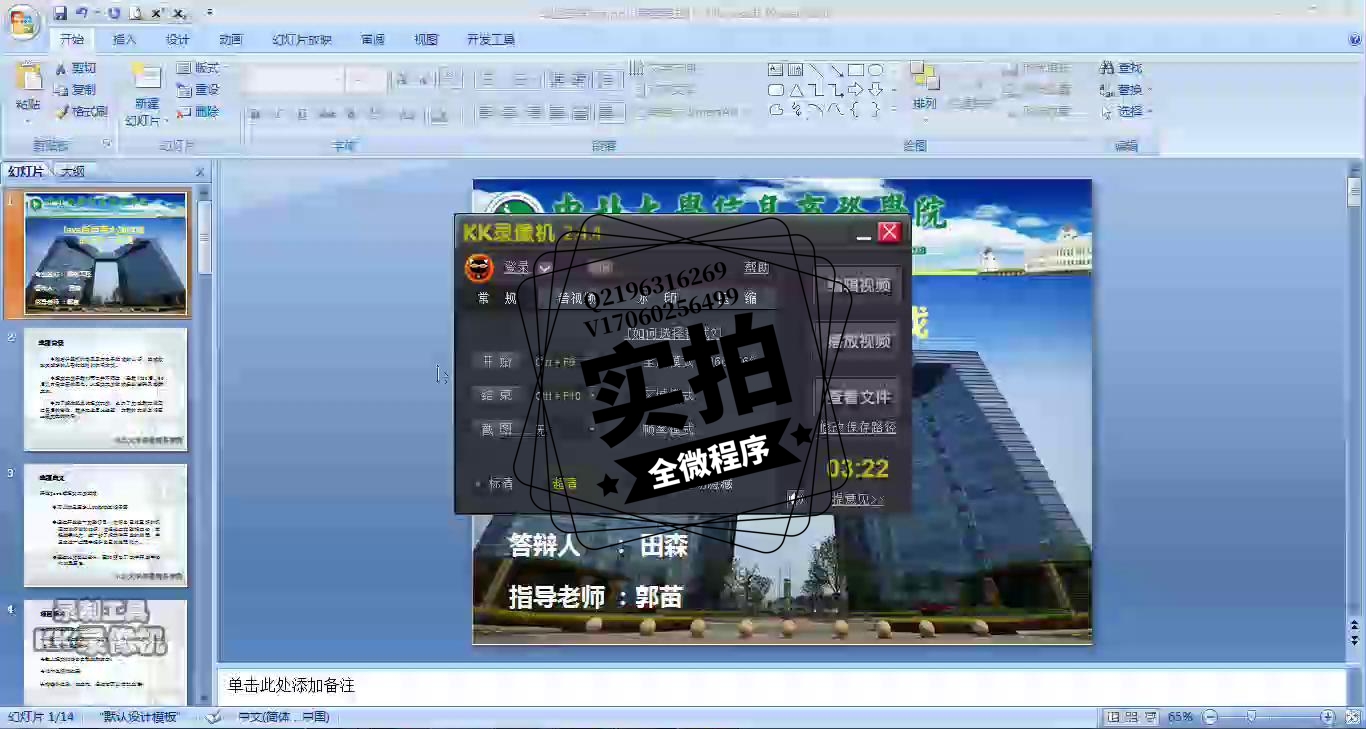This screenshot has height=729, width=1366.
Task: Switch to the 大纲 pane tab
Action: (x=73, y=172)
